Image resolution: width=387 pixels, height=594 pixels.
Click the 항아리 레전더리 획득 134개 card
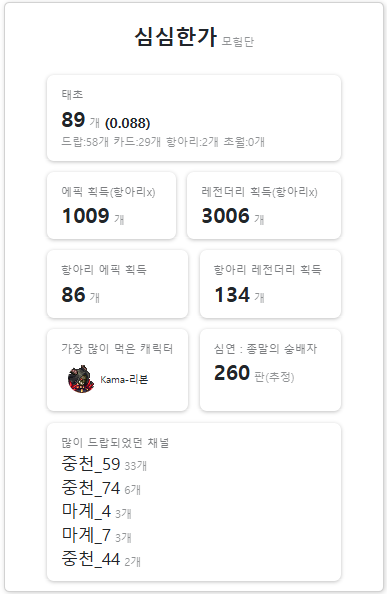pos(270,284)
